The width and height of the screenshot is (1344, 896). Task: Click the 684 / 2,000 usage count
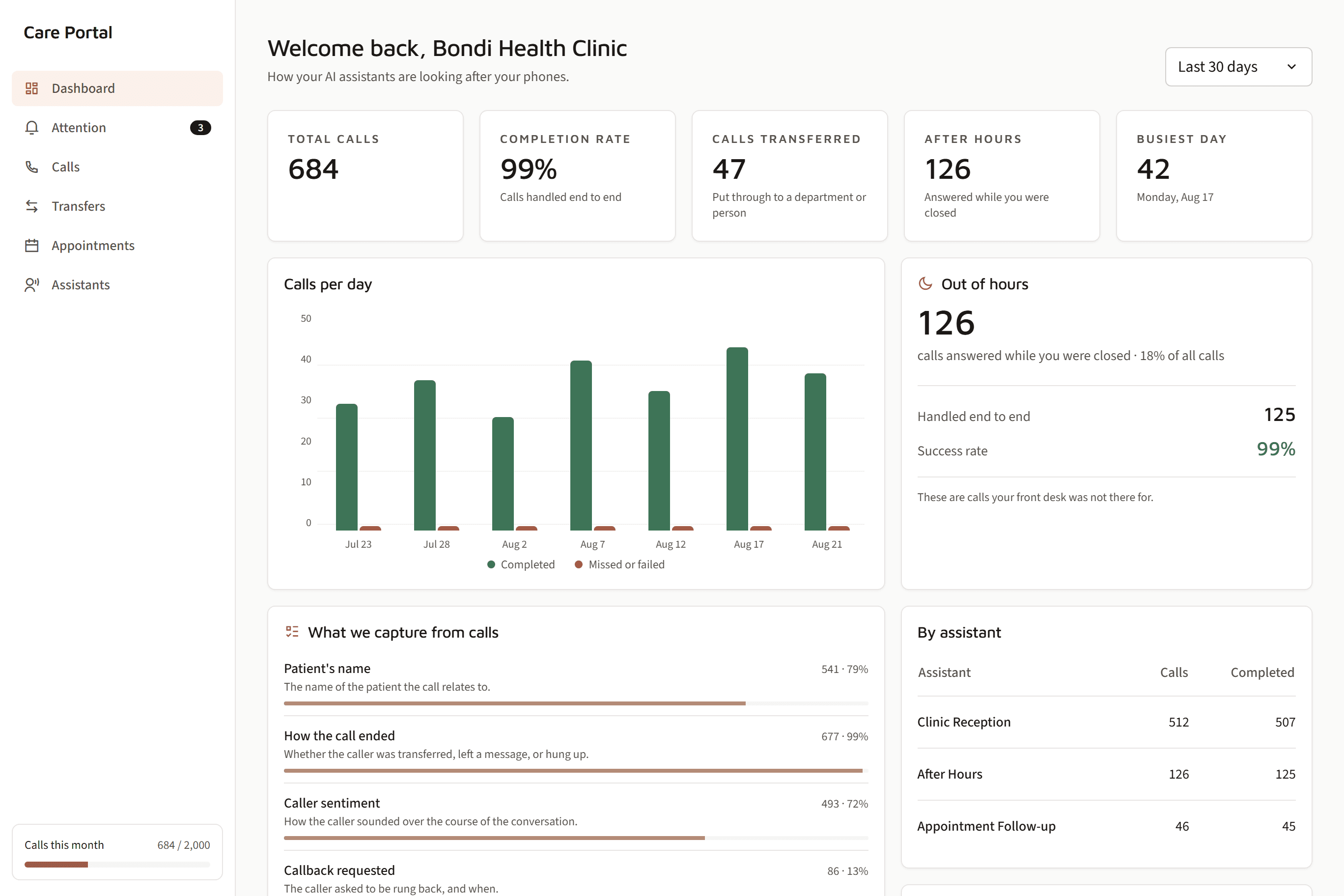click(x=183, y=845)
